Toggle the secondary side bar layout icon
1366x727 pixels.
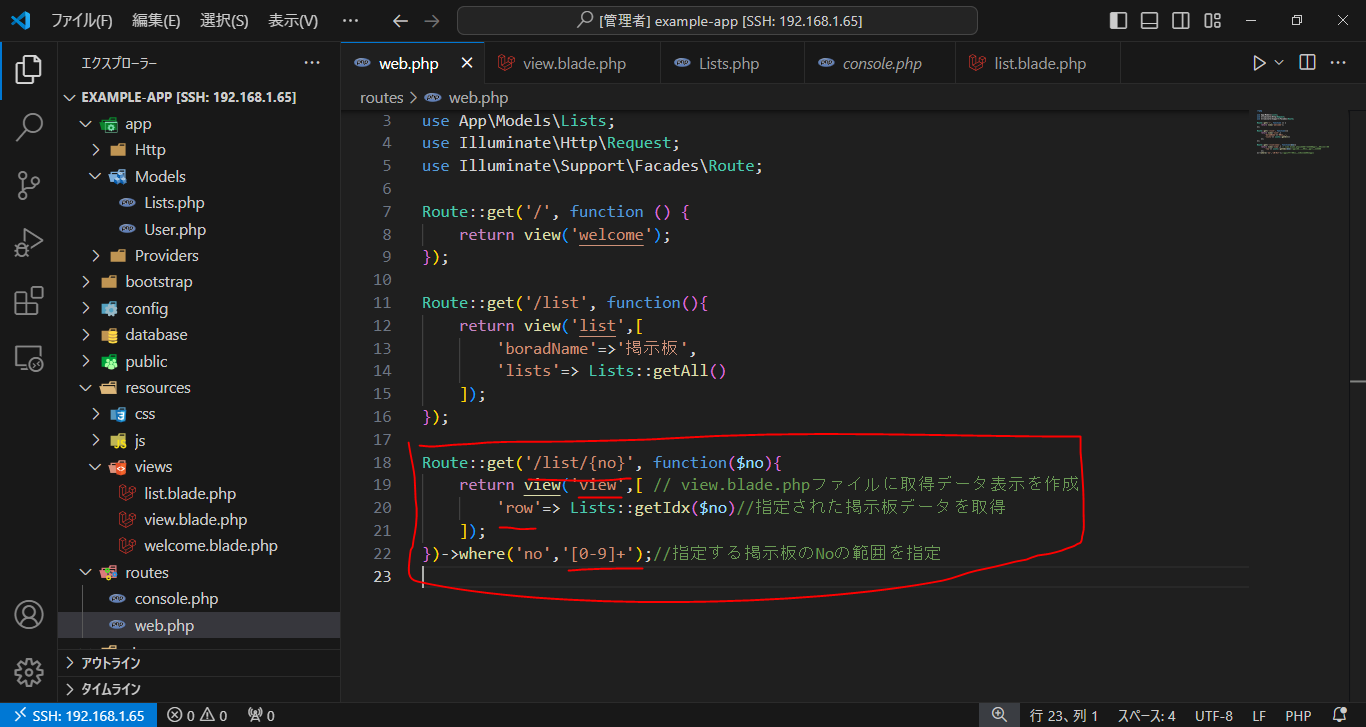1181,21
